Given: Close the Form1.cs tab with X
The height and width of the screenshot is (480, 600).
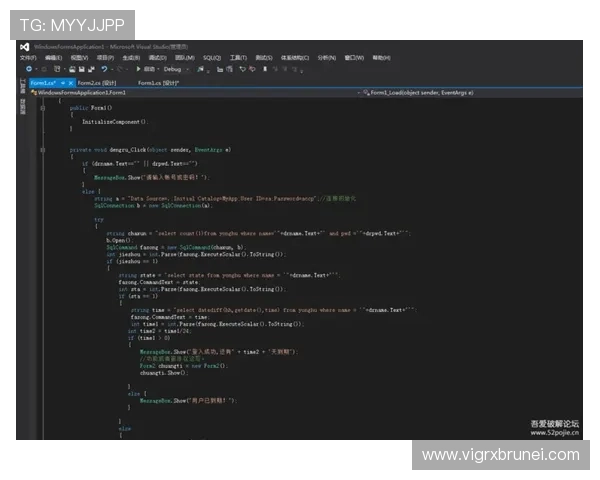Looking at the screenshot, I should pyautogui.click(x=70, y=82).
